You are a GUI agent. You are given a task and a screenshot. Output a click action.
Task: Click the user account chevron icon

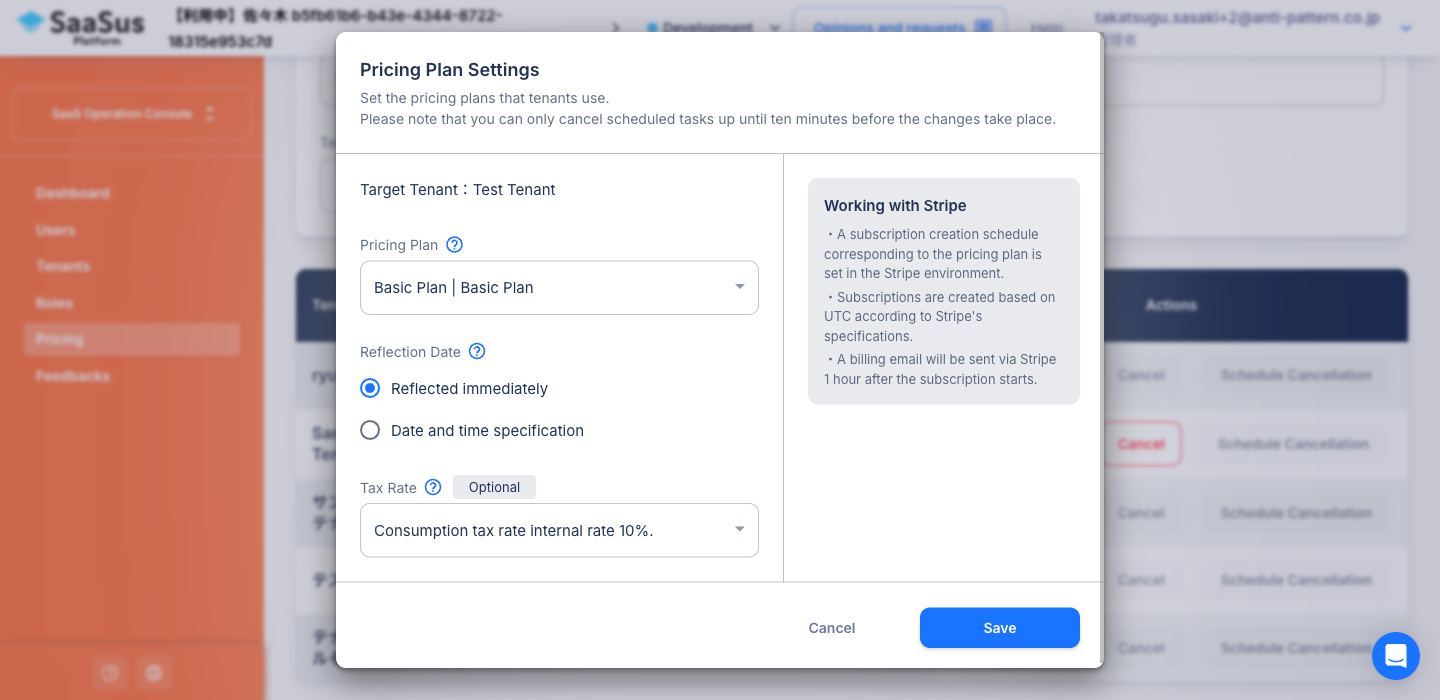pos(1406,28)
